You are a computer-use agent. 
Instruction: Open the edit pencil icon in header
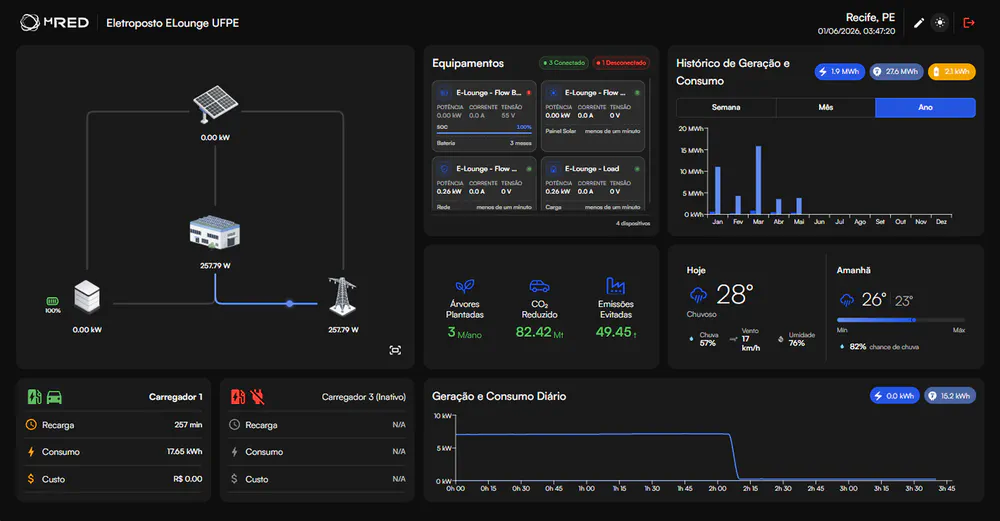[919, 23]
